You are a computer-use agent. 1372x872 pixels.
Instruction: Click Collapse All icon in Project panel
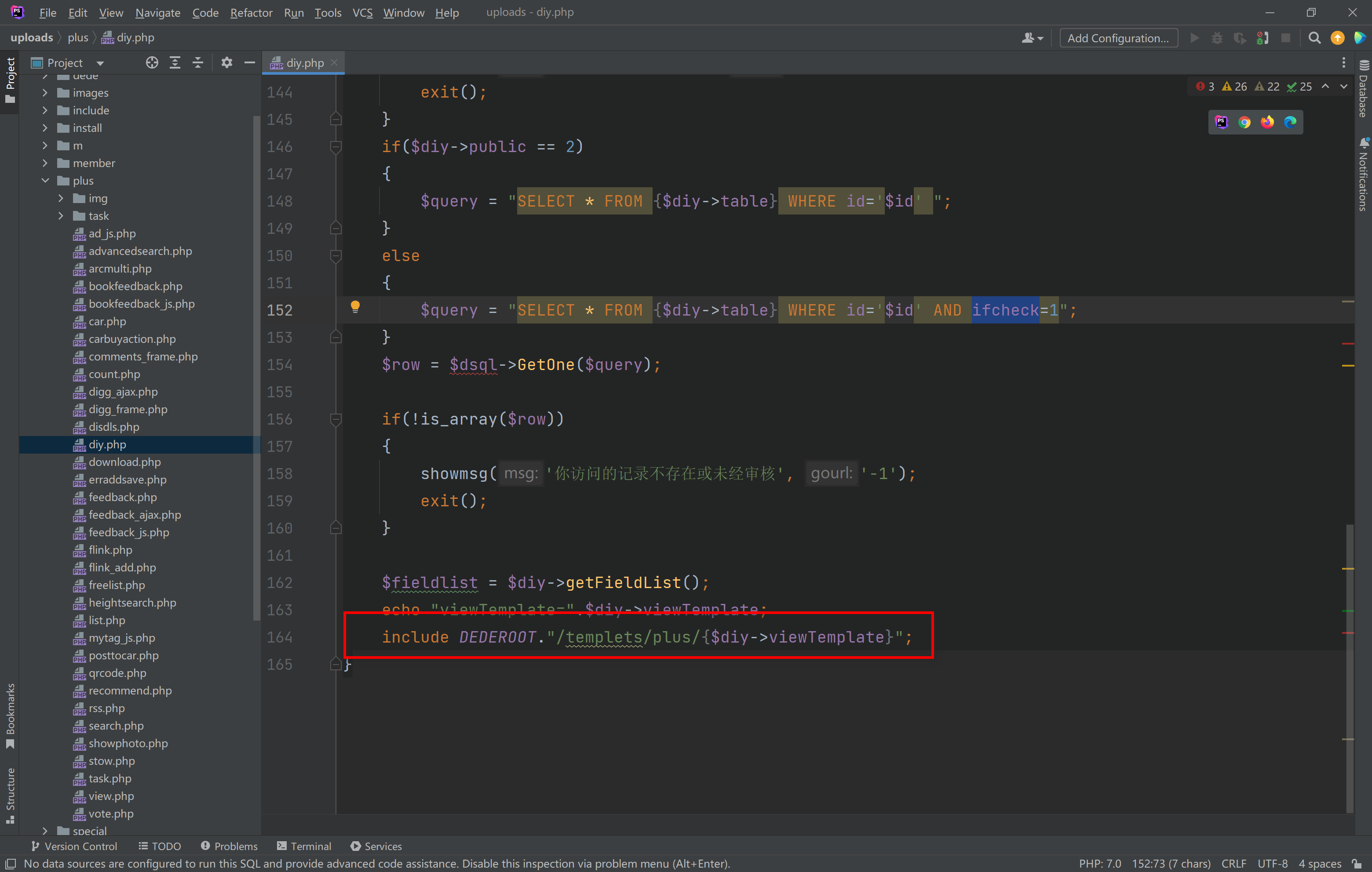coord(198,63)
